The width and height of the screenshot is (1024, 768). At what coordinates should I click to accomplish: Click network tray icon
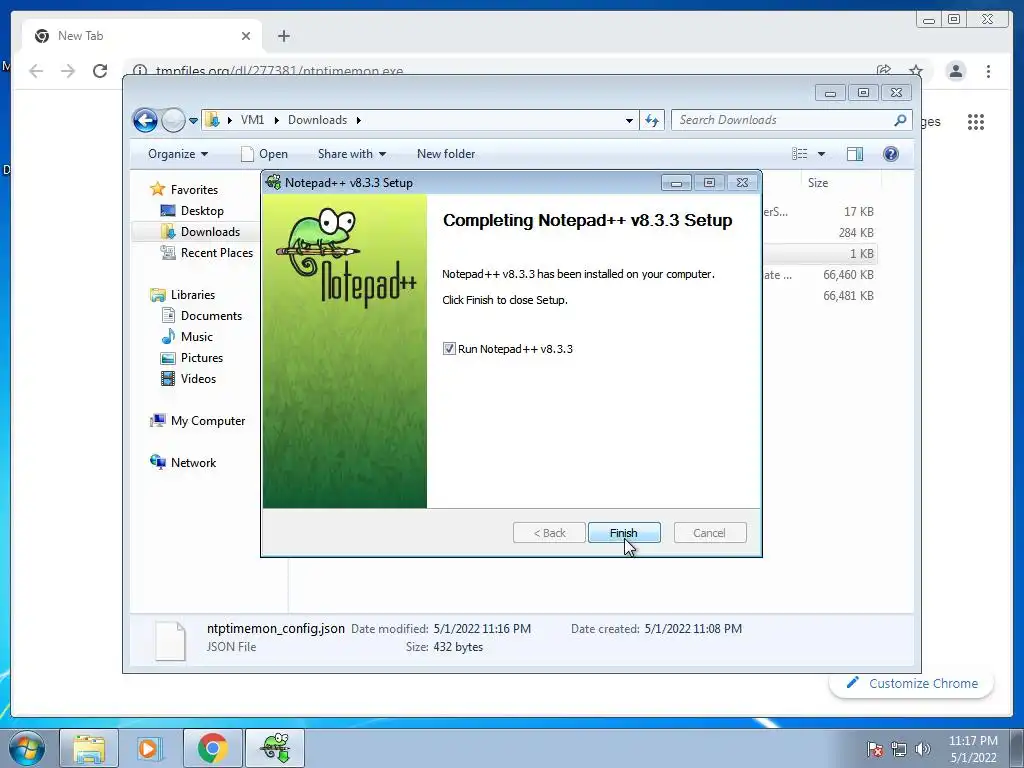point(899,749)
